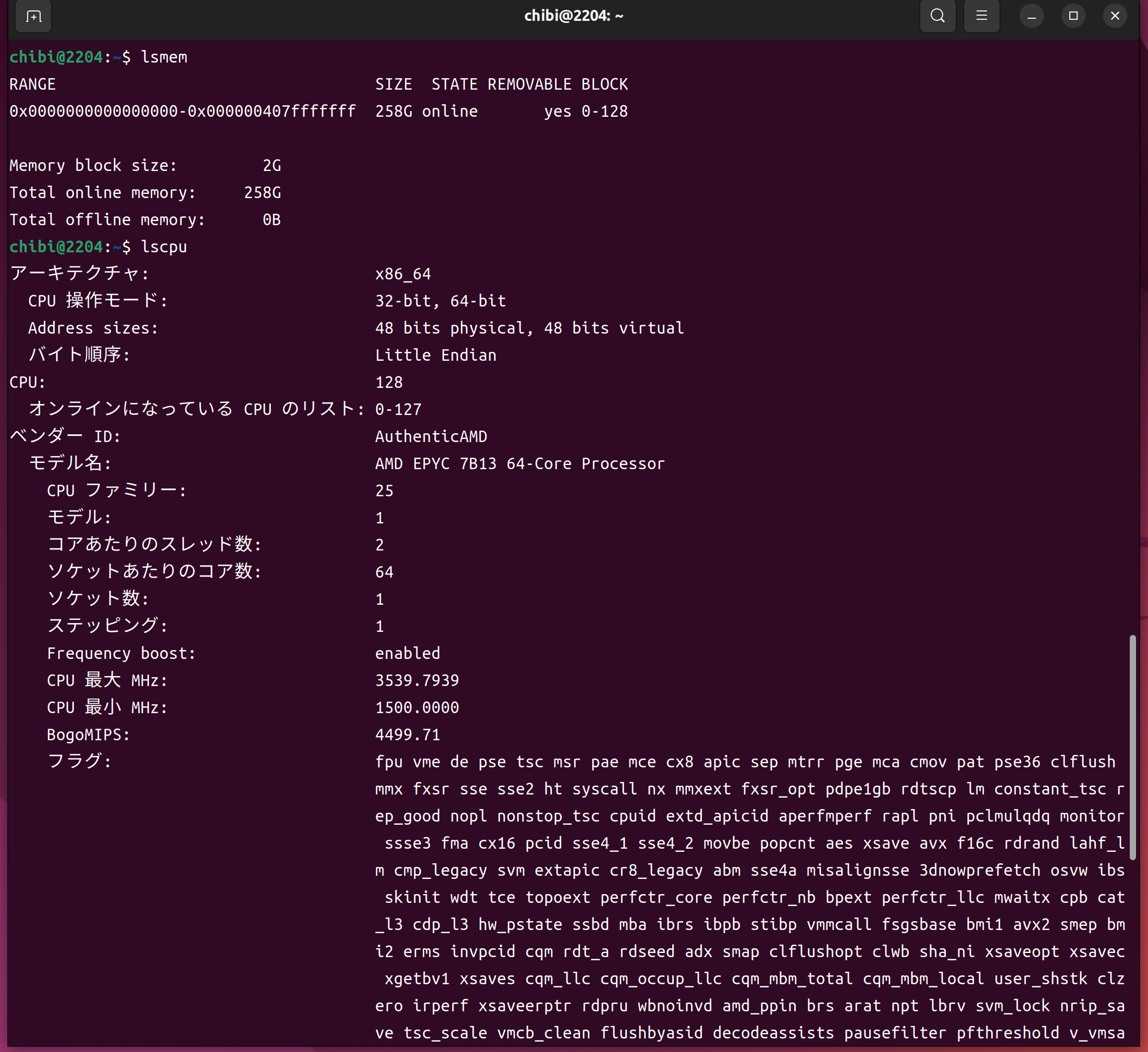This screenshot has height=1052, width=1148.
Task: Click the AMD EPYC 7B13 model name
Action: 520,463
